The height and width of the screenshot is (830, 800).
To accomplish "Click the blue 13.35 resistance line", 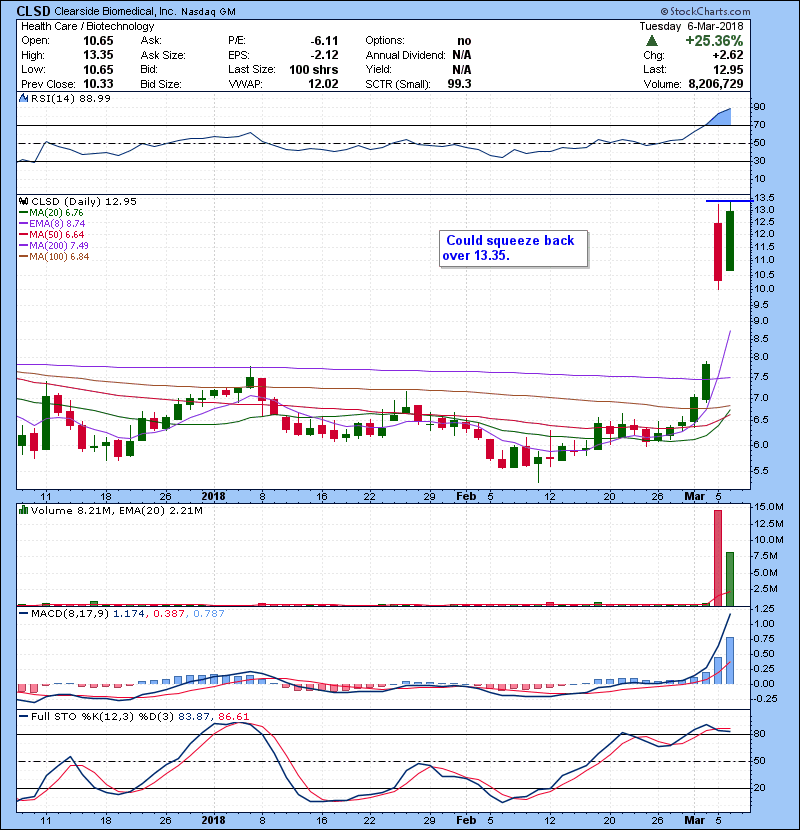I will tap(729, 201).
